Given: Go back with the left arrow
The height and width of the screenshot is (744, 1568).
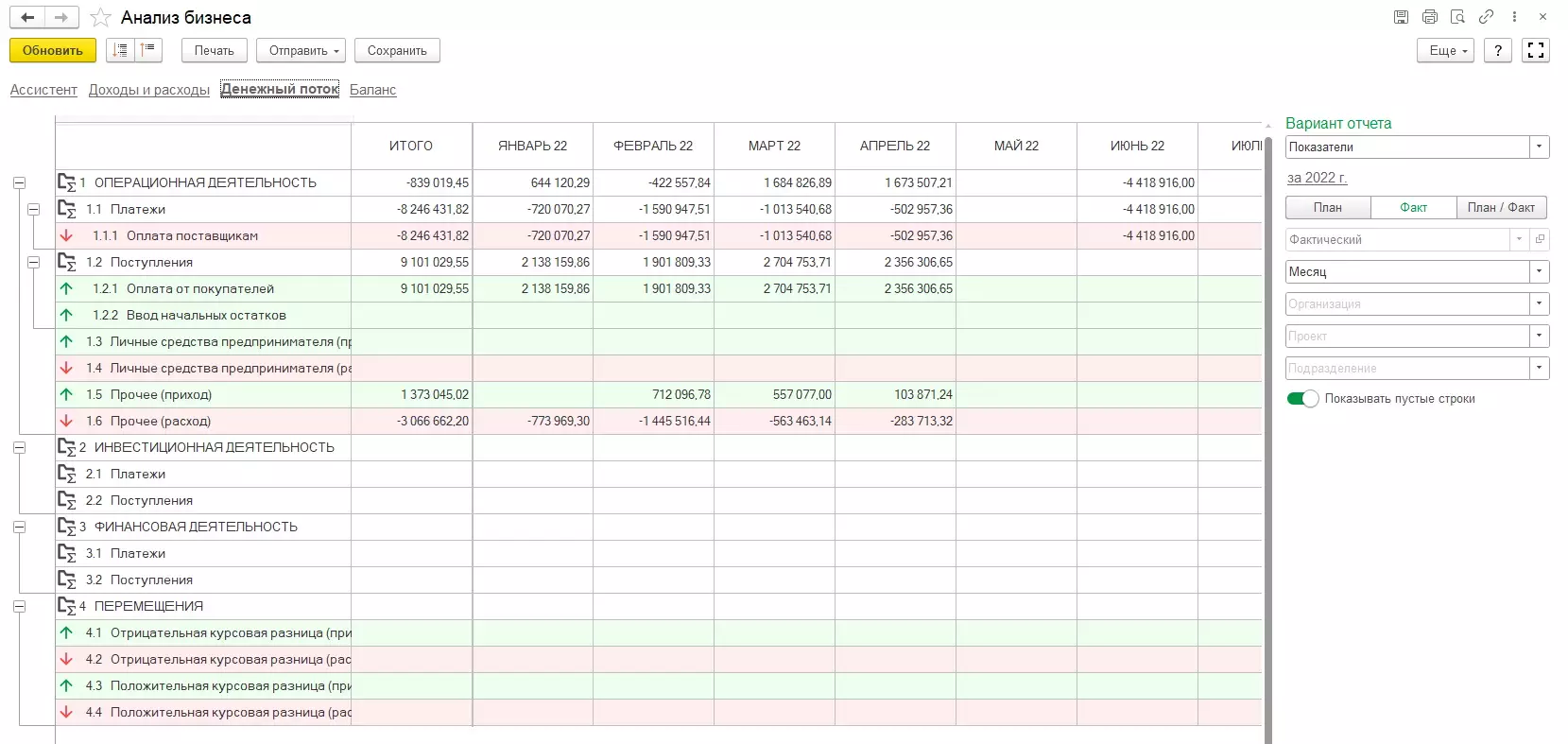Looking at the screenshot, I should click(27, 17).
